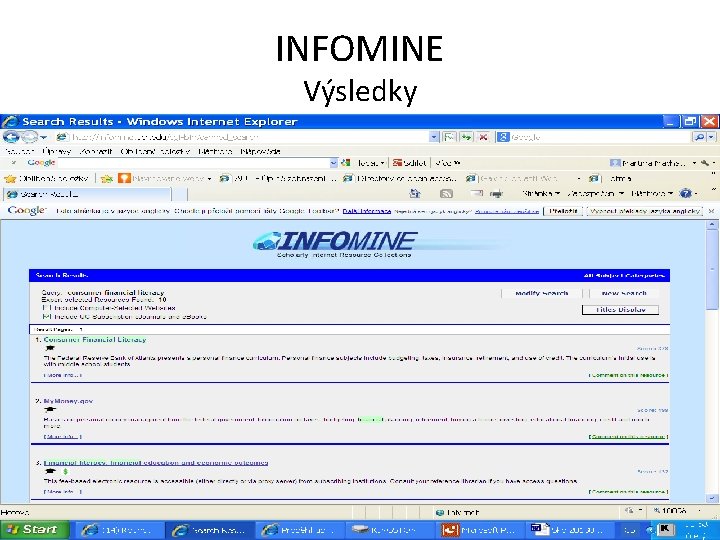720x540 pixels.
Task: Click the page scrollbar up arrow
Action: tap(712, 225)
